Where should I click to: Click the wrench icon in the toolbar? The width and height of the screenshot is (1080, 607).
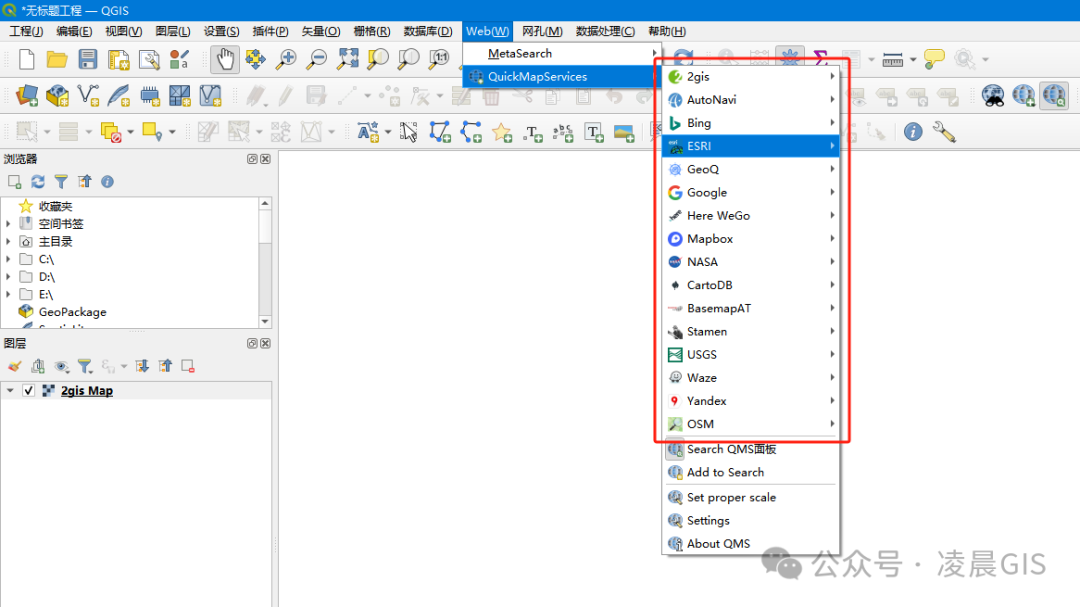click(944, 132)
